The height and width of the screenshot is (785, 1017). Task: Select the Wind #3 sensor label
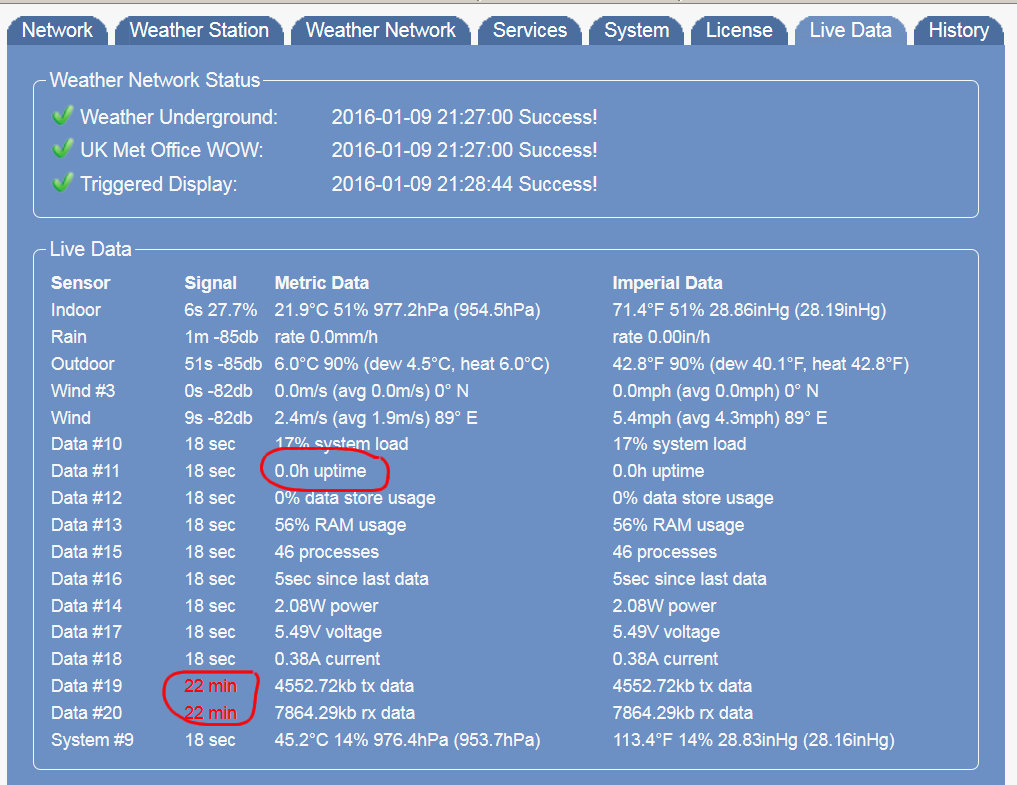83,391
